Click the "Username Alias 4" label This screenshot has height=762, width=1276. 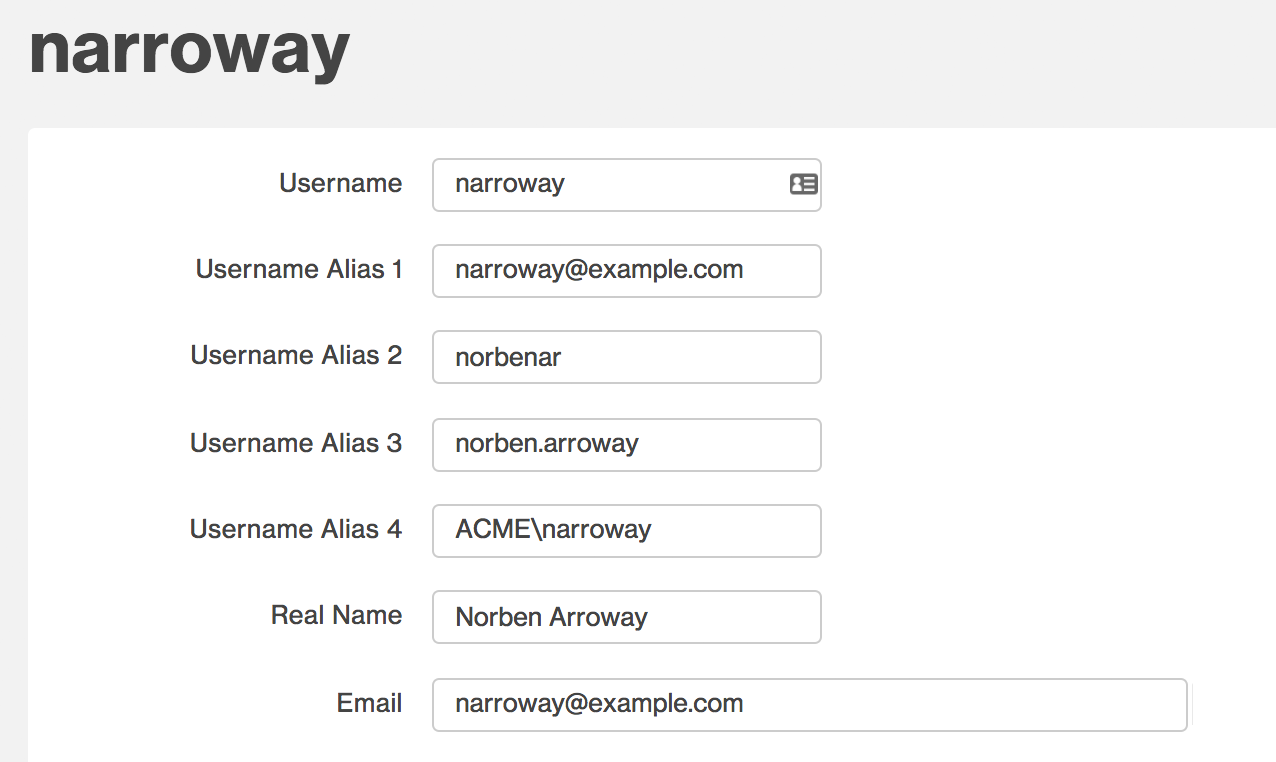coord(296,529)
